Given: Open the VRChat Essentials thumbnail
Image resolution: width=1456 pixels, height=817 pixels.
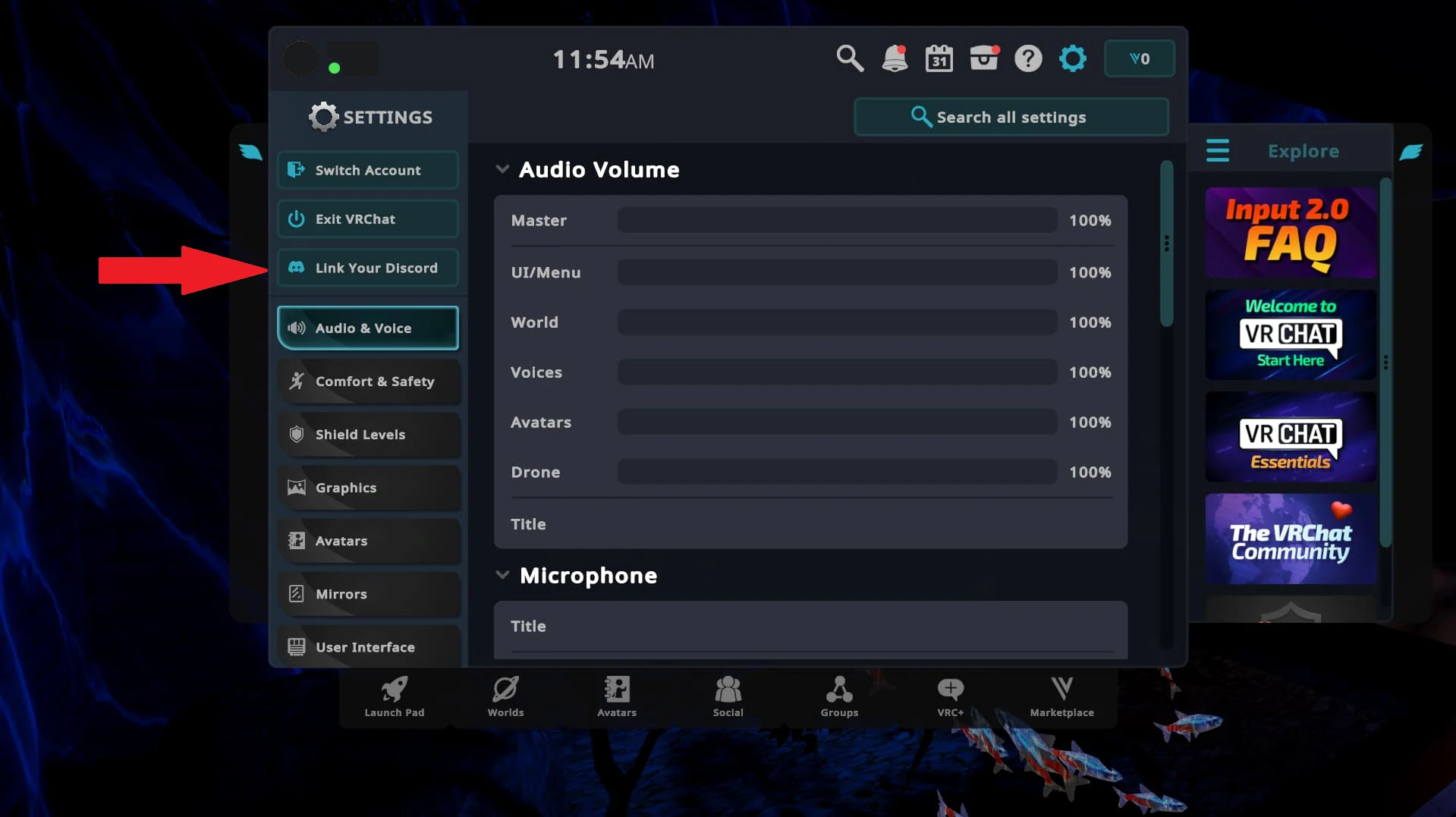Looking at the screenshot, I should (x=1290, y=437).
